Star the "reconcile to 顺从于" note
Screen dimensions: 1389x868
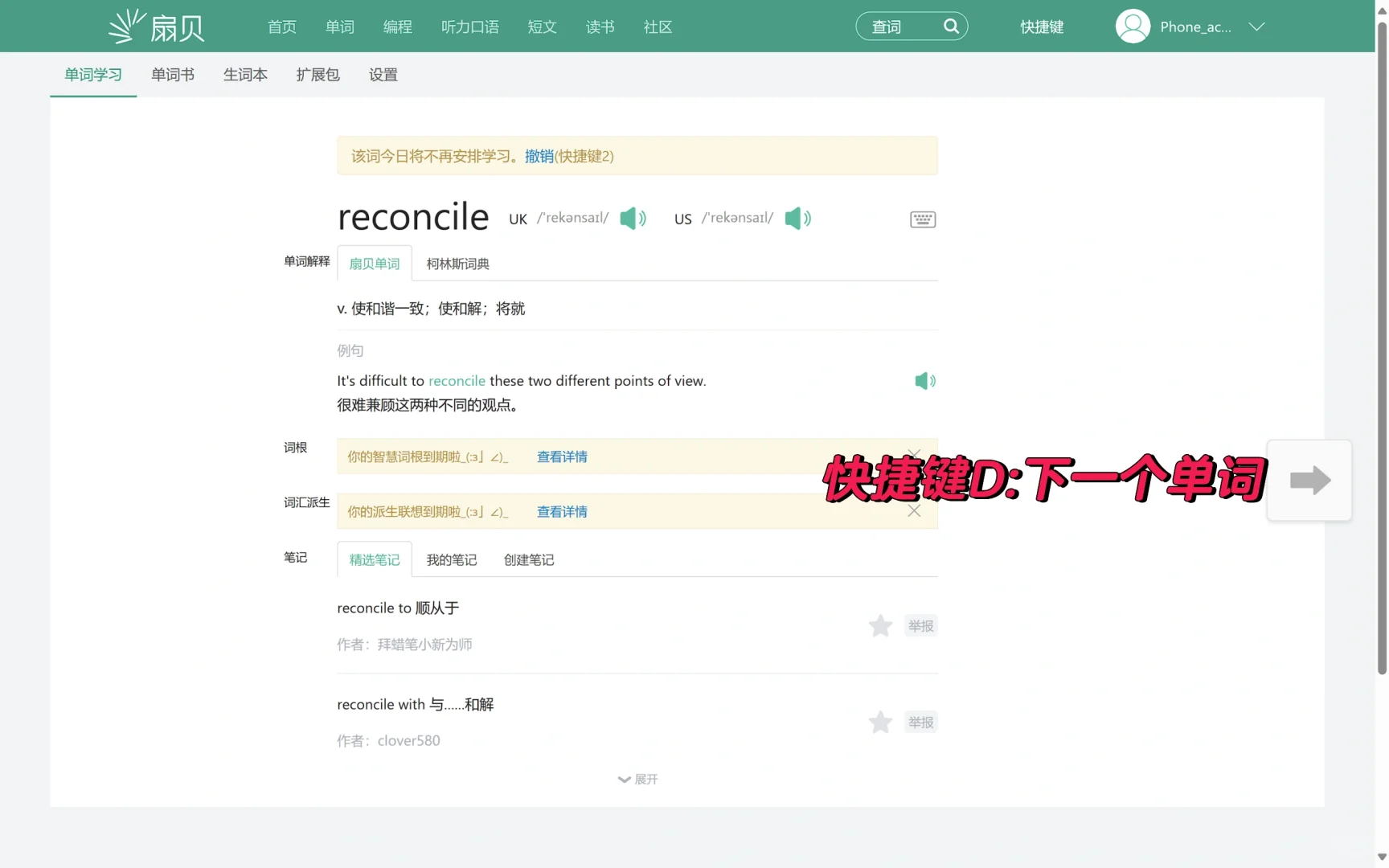click(880, 625)
